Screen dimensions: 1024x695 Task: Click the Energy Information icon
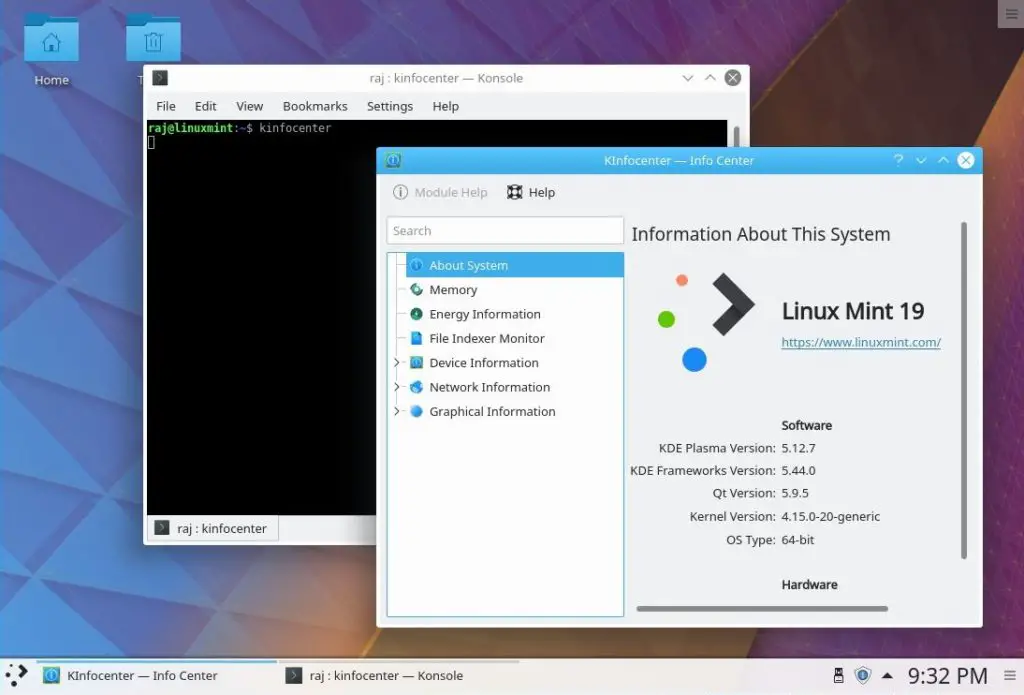click(x=417, y=314)
